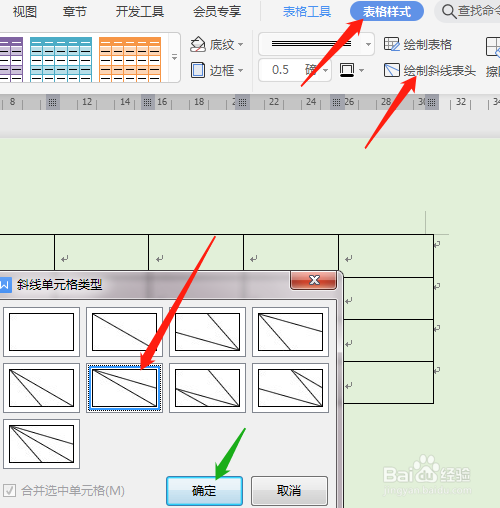Switch to the 章节 tab
The width and height of the screenshot is (500, 508).
(75, 12)
